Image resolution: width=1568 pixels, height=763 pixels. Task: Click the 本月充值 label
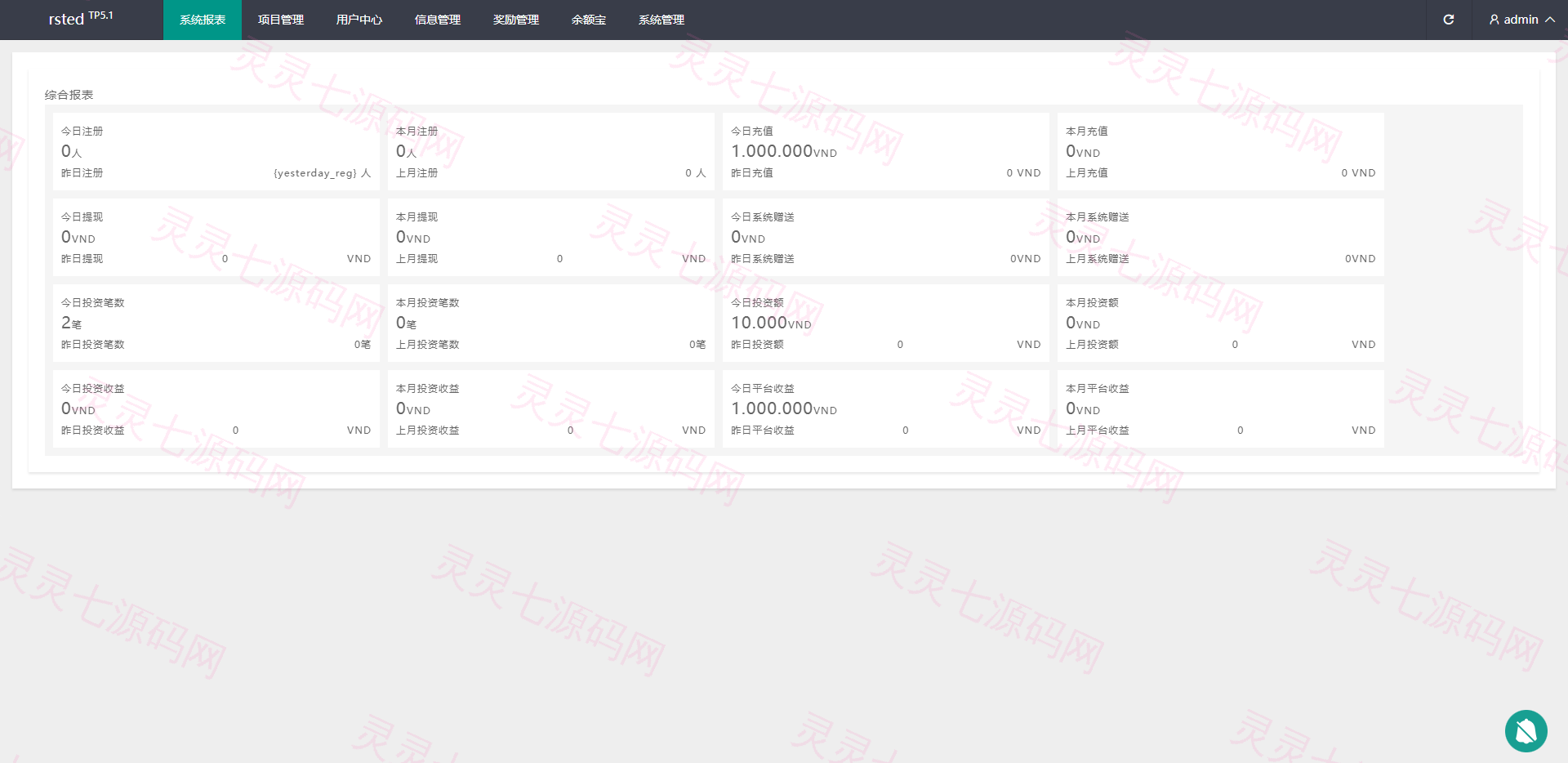pyautogui.click(x=1087, y=131)
